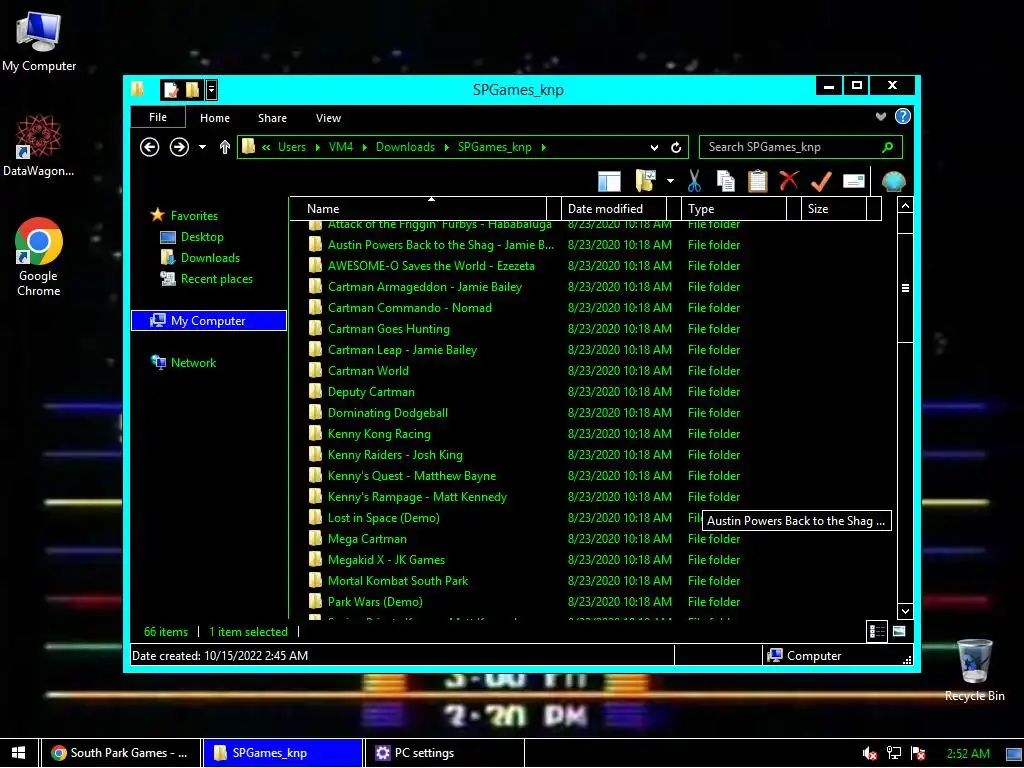Image resolution: width=1024 pixels, height=768 pixels.
Task: Click the Email envelope toolbar icon
Action: (854, 181)
